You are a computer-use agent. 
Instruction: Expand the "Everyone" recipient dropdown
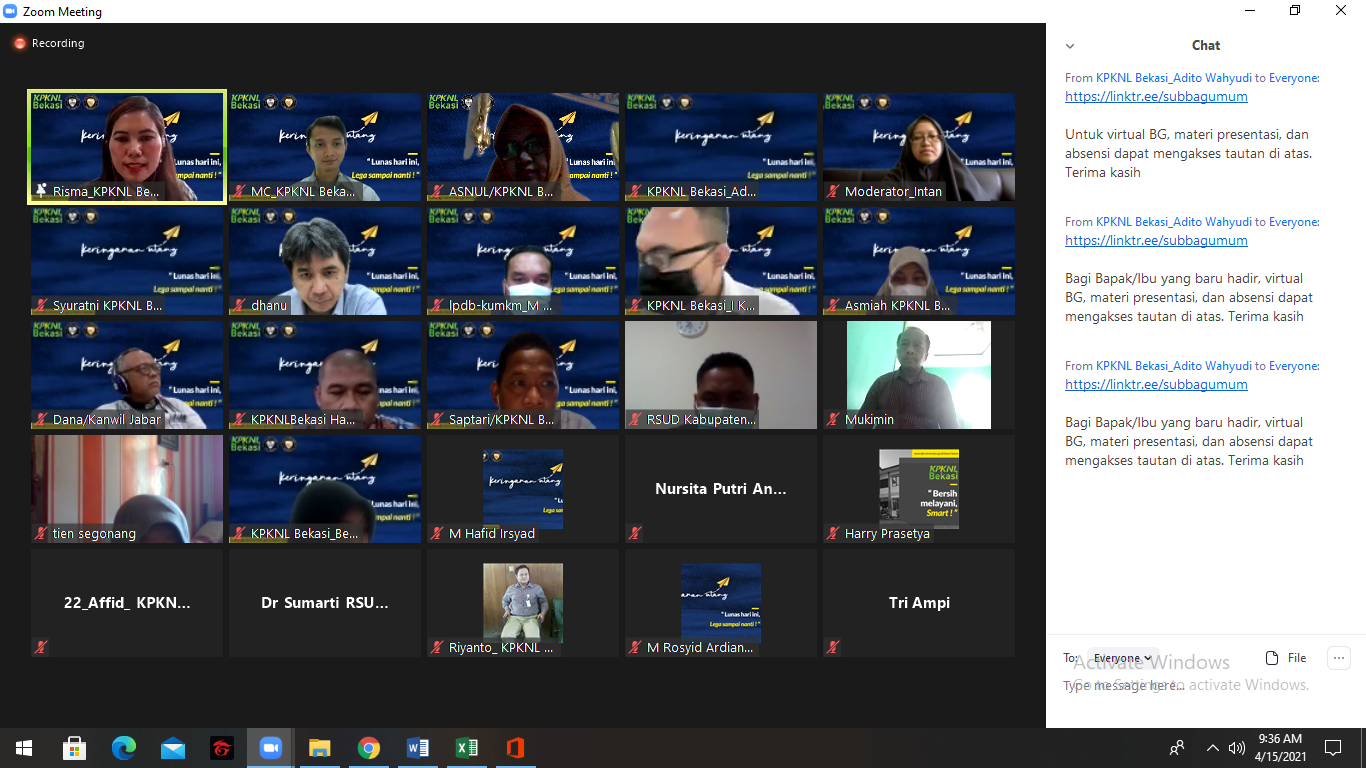pyautogui.click(x=1122, y=658)
